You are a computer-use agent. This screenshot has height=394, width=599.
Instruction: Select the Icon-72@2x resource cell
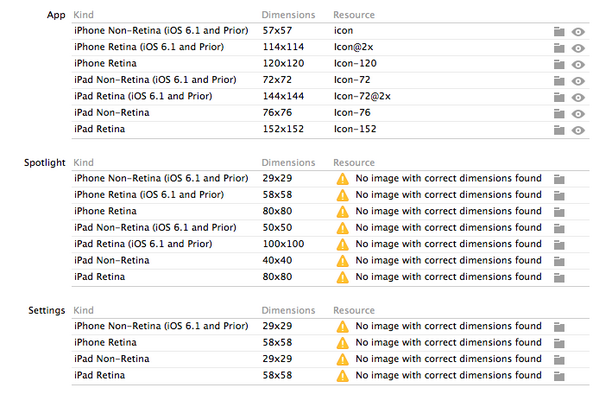pos(362,96)
